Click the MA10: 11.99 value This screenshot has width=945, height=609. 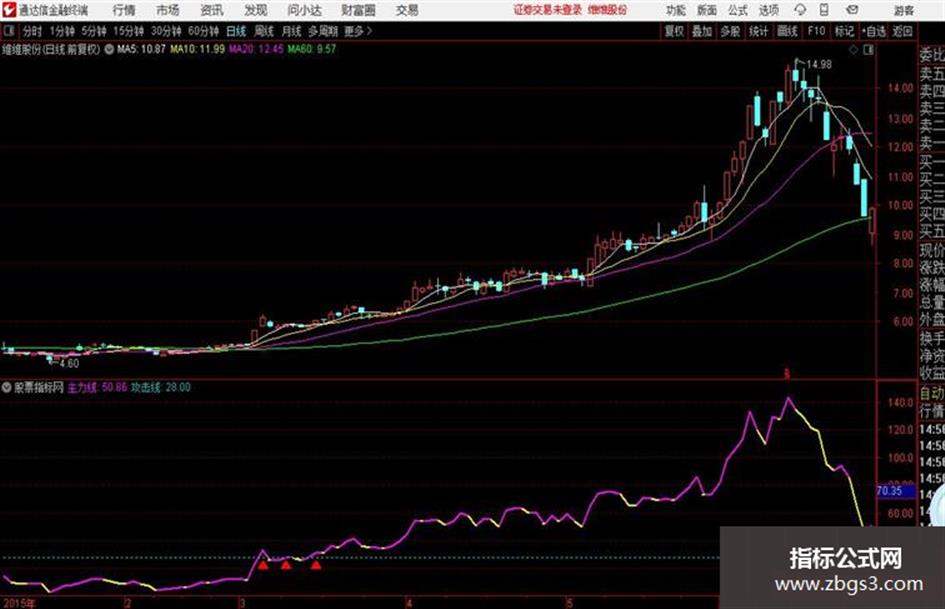click(x=198, y=49)
